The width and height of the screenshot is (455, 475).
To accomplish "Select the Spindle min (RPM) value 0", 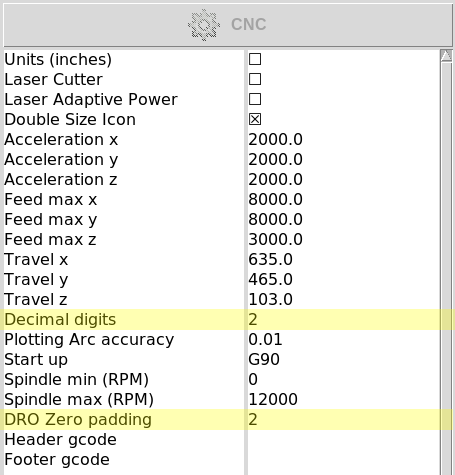I will point(253,379).
